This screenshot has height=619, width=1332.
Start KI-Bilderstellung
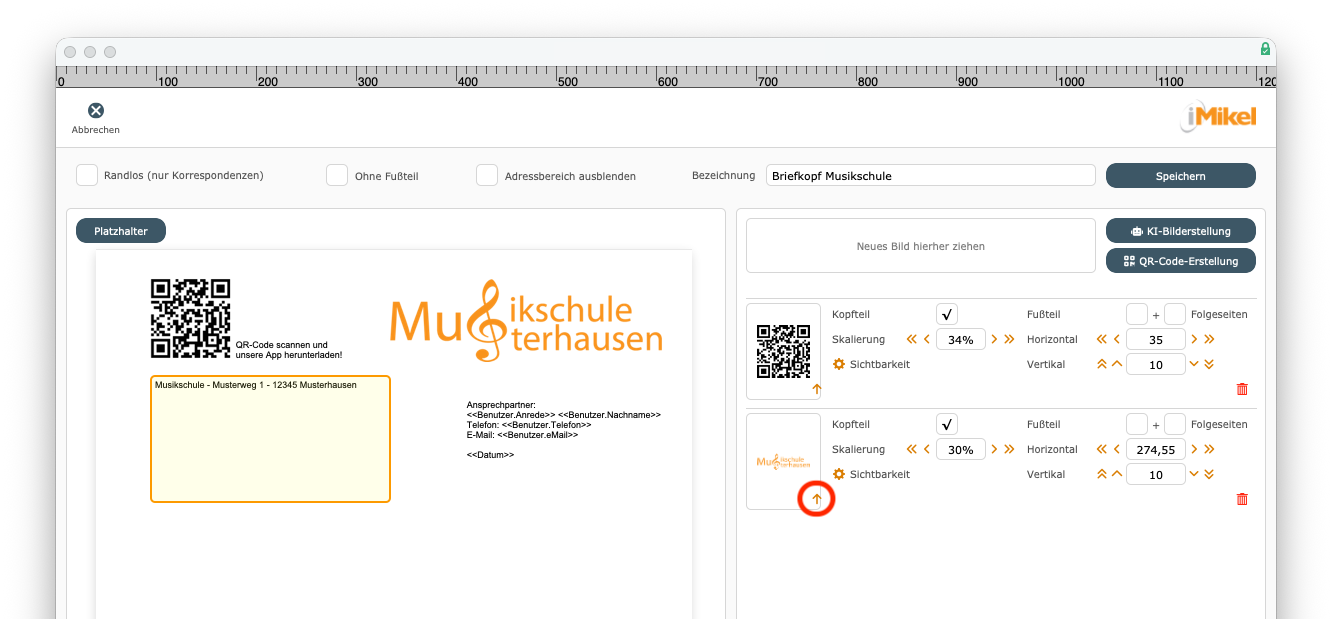[1181, 231]
